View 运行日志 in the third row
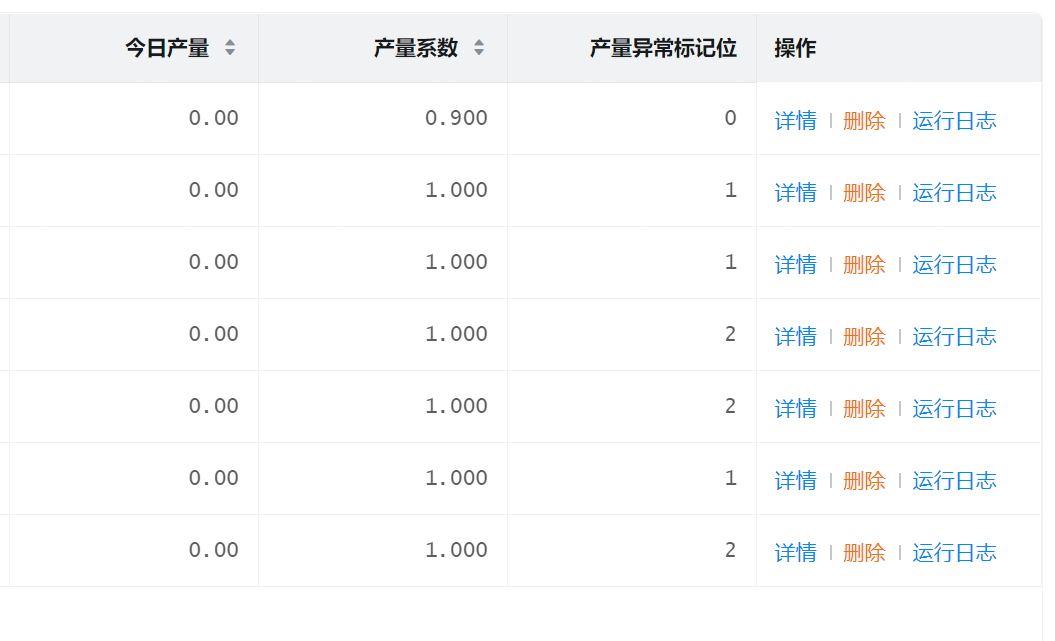This screenshot has width=1055, height=641. pos(954,265)
